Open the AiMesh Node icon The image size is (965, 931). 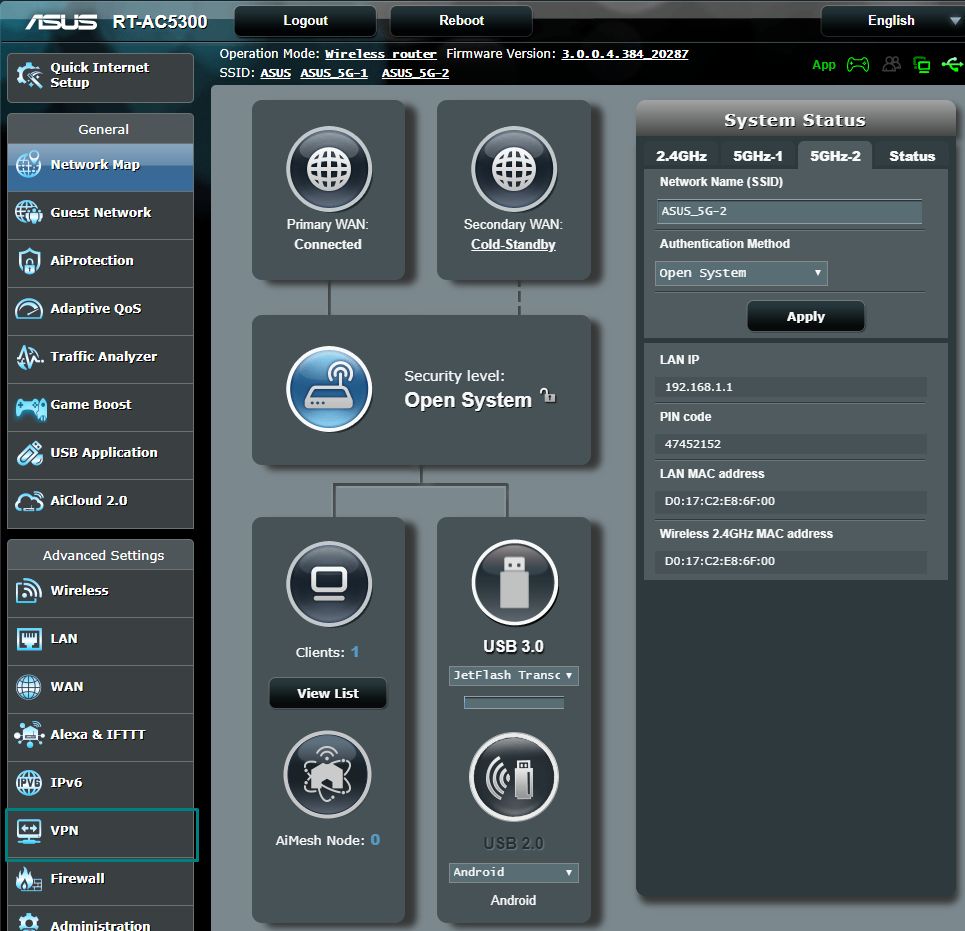point(327,774)
